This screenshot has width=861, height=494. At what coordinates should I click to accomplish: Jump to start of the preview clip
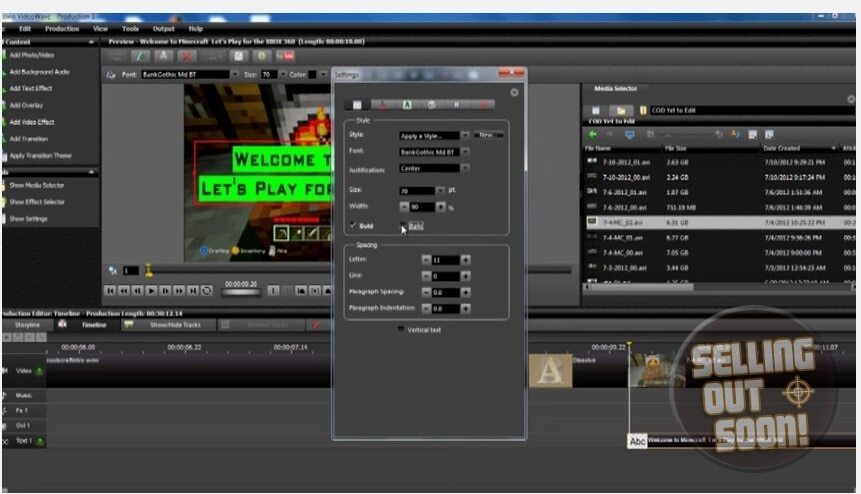(x=110, y=290)
